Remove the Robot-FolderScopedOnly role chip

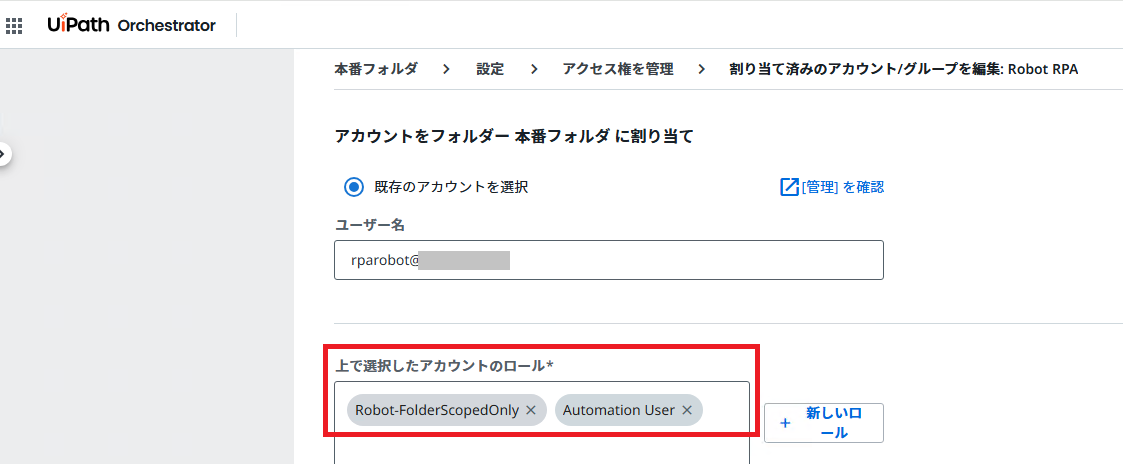pyautogui.click(x=531, y=410)
